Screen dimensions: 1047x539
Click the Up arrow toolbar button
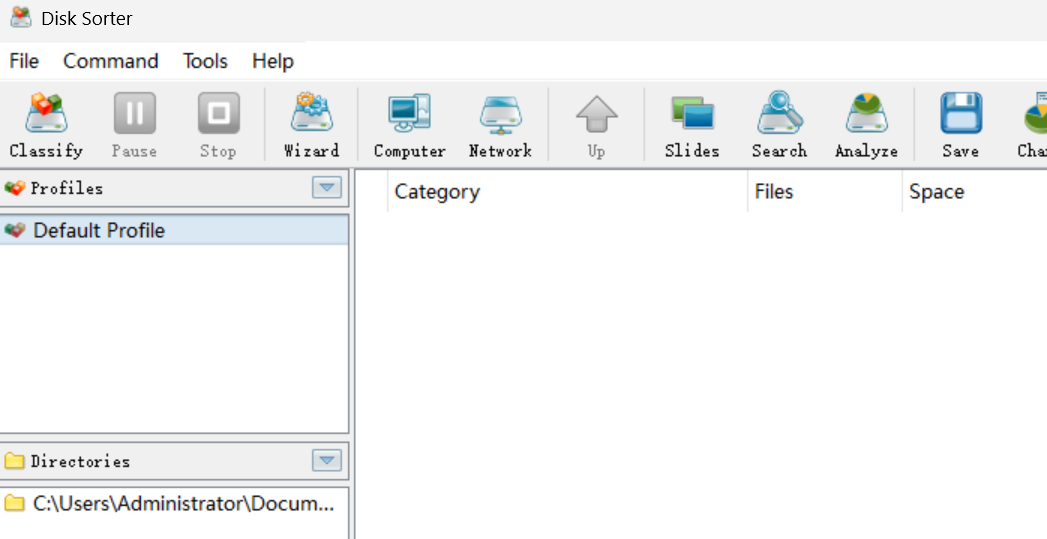(x=596, y=125)
